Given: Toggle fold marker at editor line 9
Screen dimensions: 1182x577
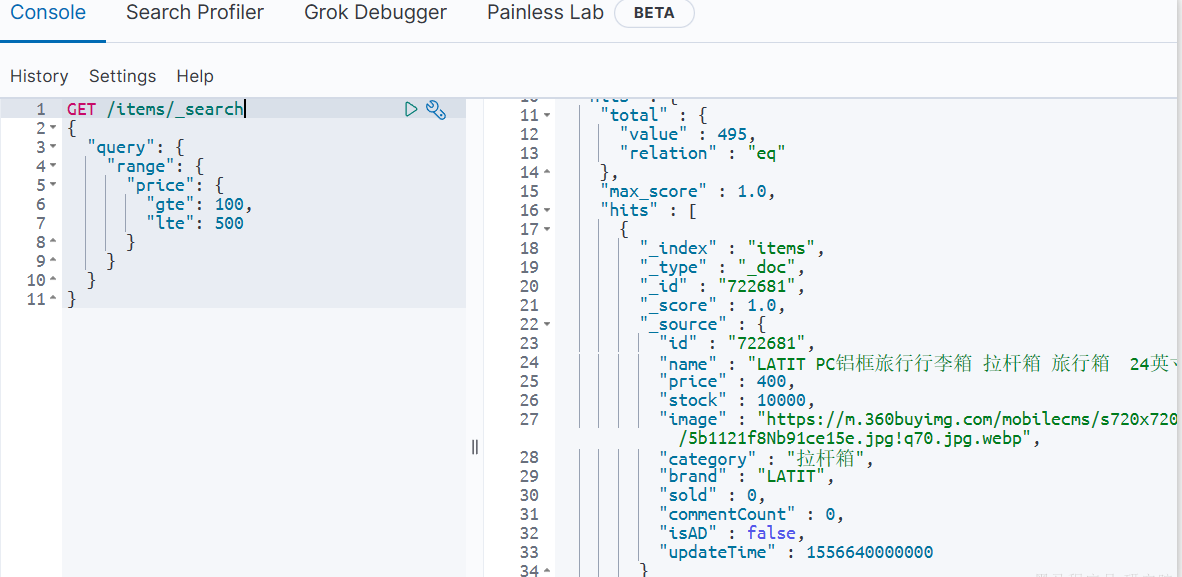Looking at the screenshot, I should point(54,261).
